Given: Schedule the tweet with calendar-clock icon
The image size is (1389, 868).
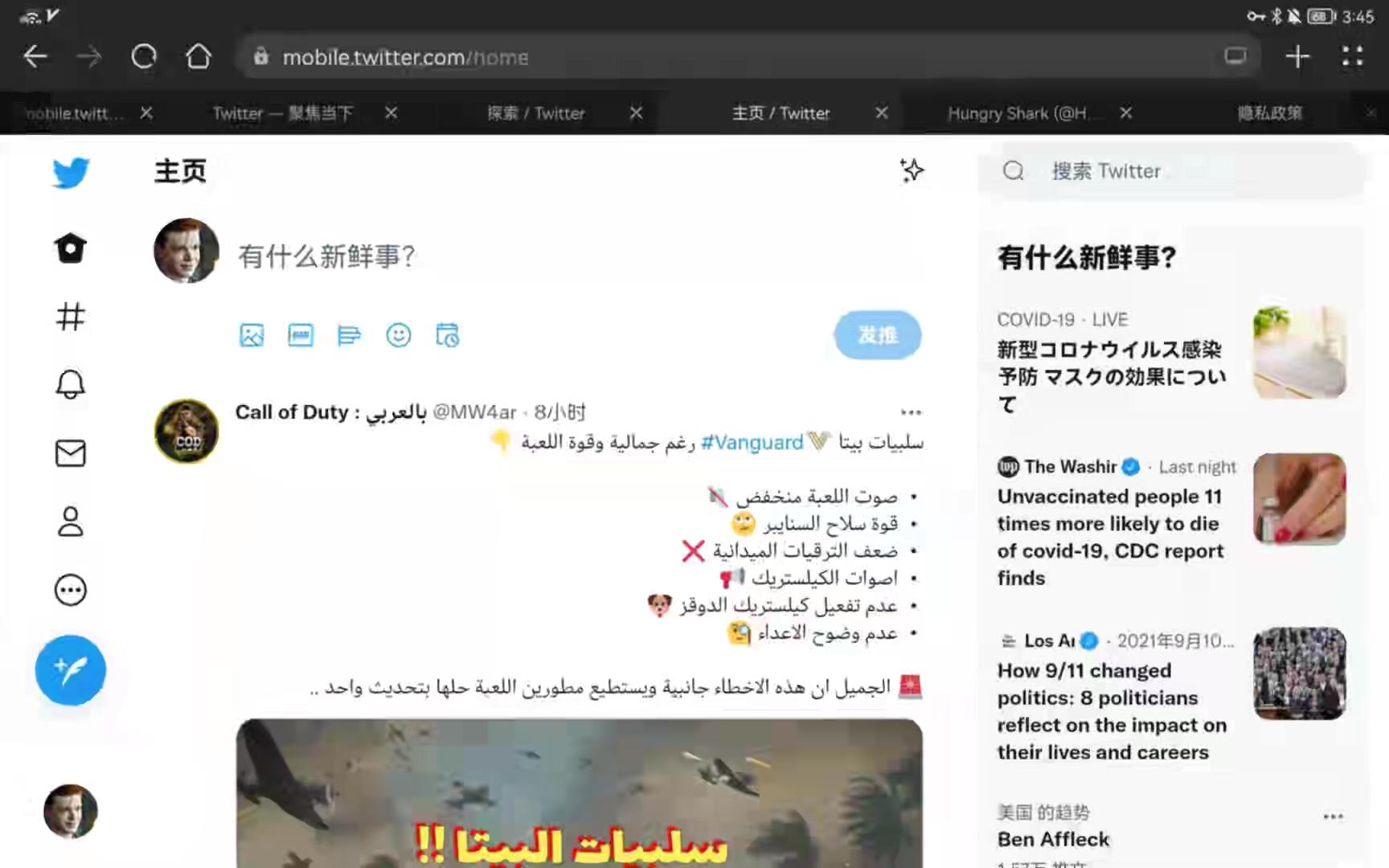Looking at the screenshot, I should (447, 335).
